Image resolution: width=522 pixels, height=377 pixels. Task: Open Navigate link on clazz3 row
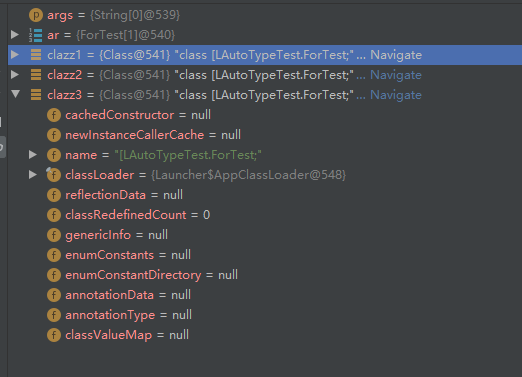click(x=396, y=95)
